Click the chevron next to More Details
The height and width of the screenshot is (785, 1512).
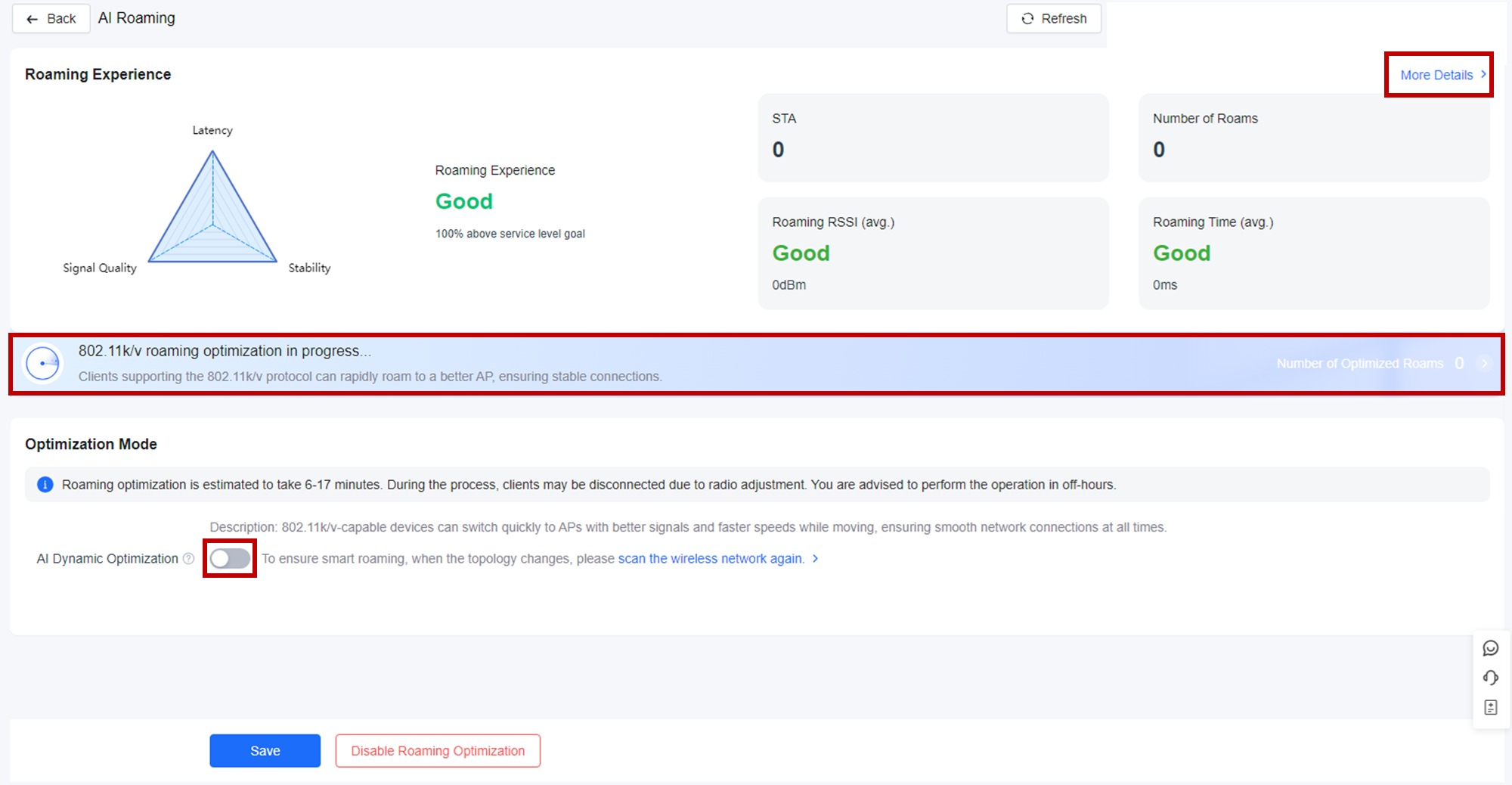point(1483,75)
